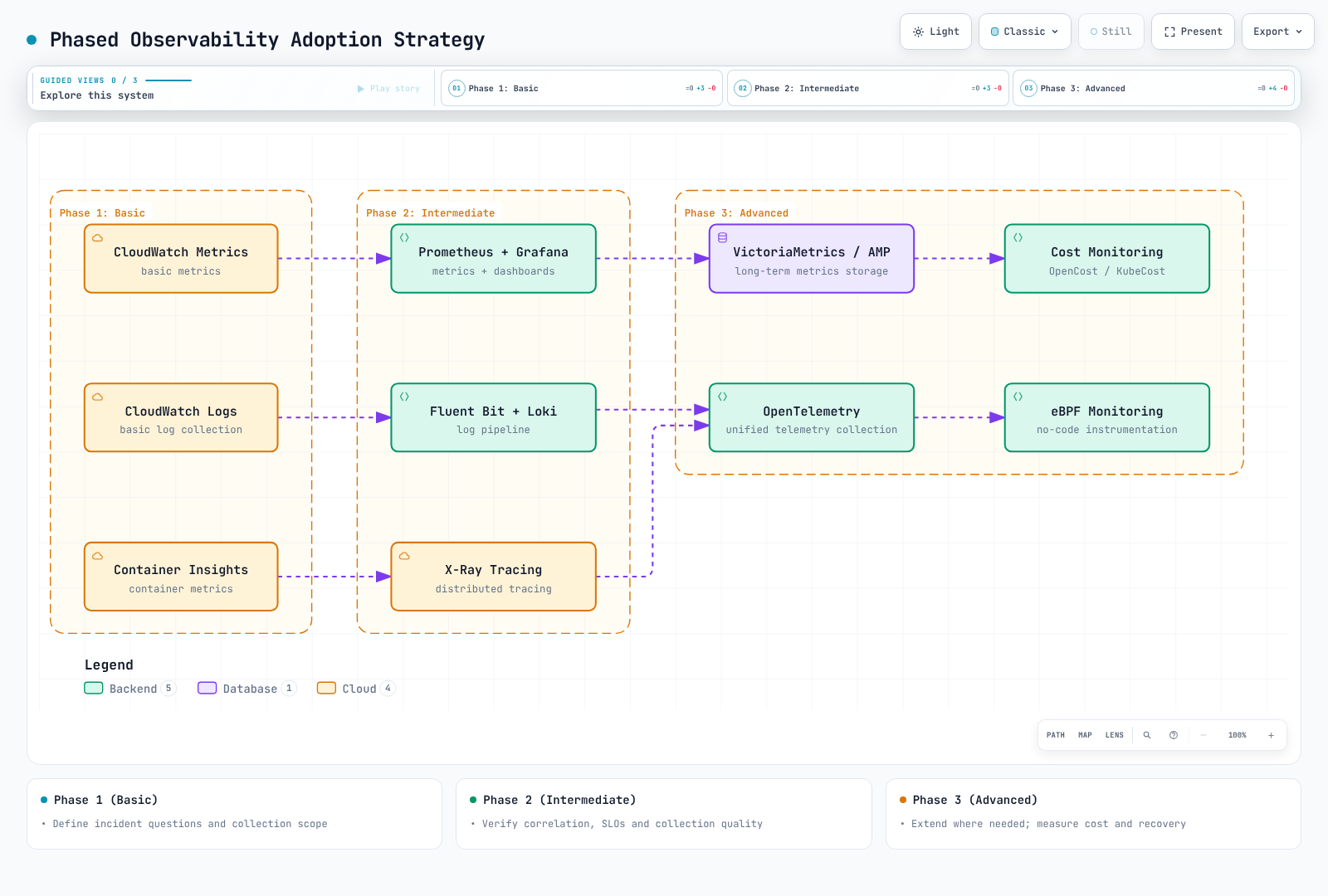The height and width of the screenshot is (896, 1328).
Task: Reset zoom via the 100% label
Action: click(1238, 735)
